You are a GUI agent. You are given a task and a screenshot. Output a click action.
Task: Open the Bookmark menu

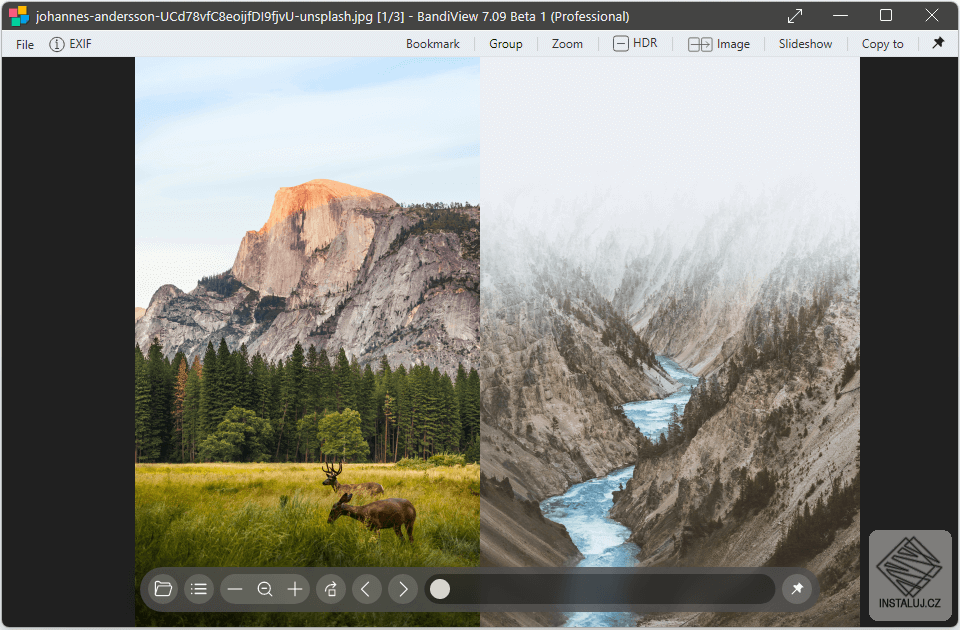432,44
